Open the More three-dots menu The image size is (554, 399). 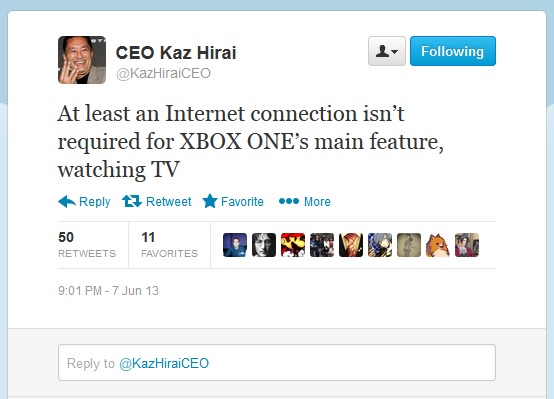click(x=289, y=201)
